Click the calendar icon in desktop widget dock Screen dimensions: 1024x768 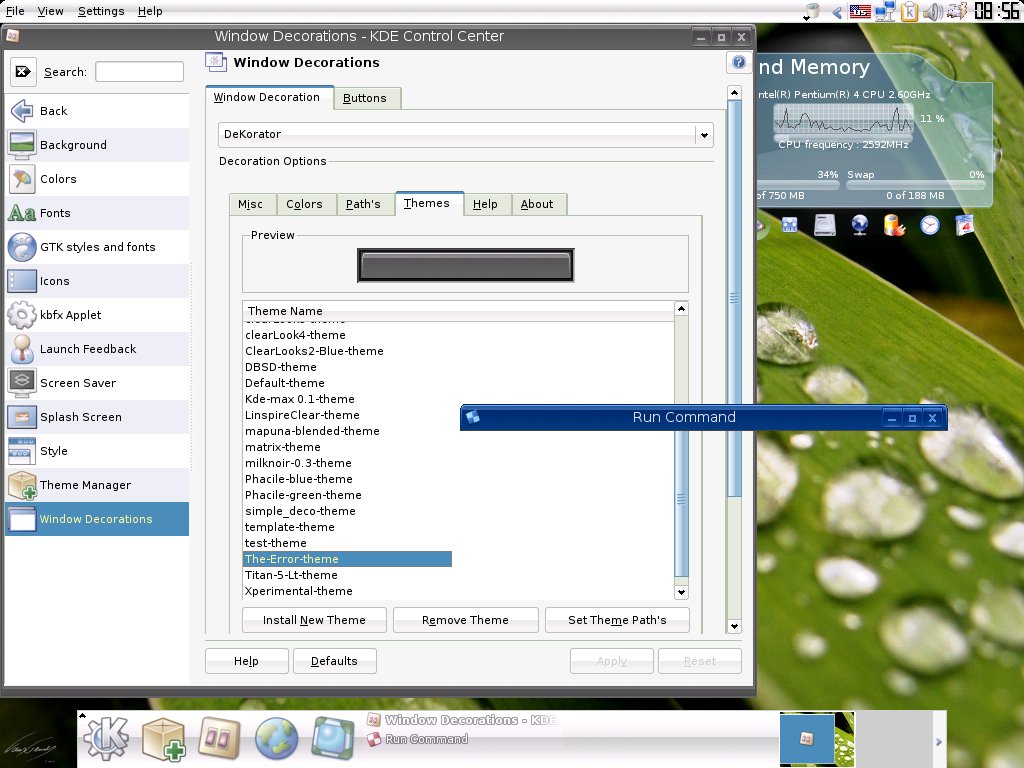click(x=965, y=225)
